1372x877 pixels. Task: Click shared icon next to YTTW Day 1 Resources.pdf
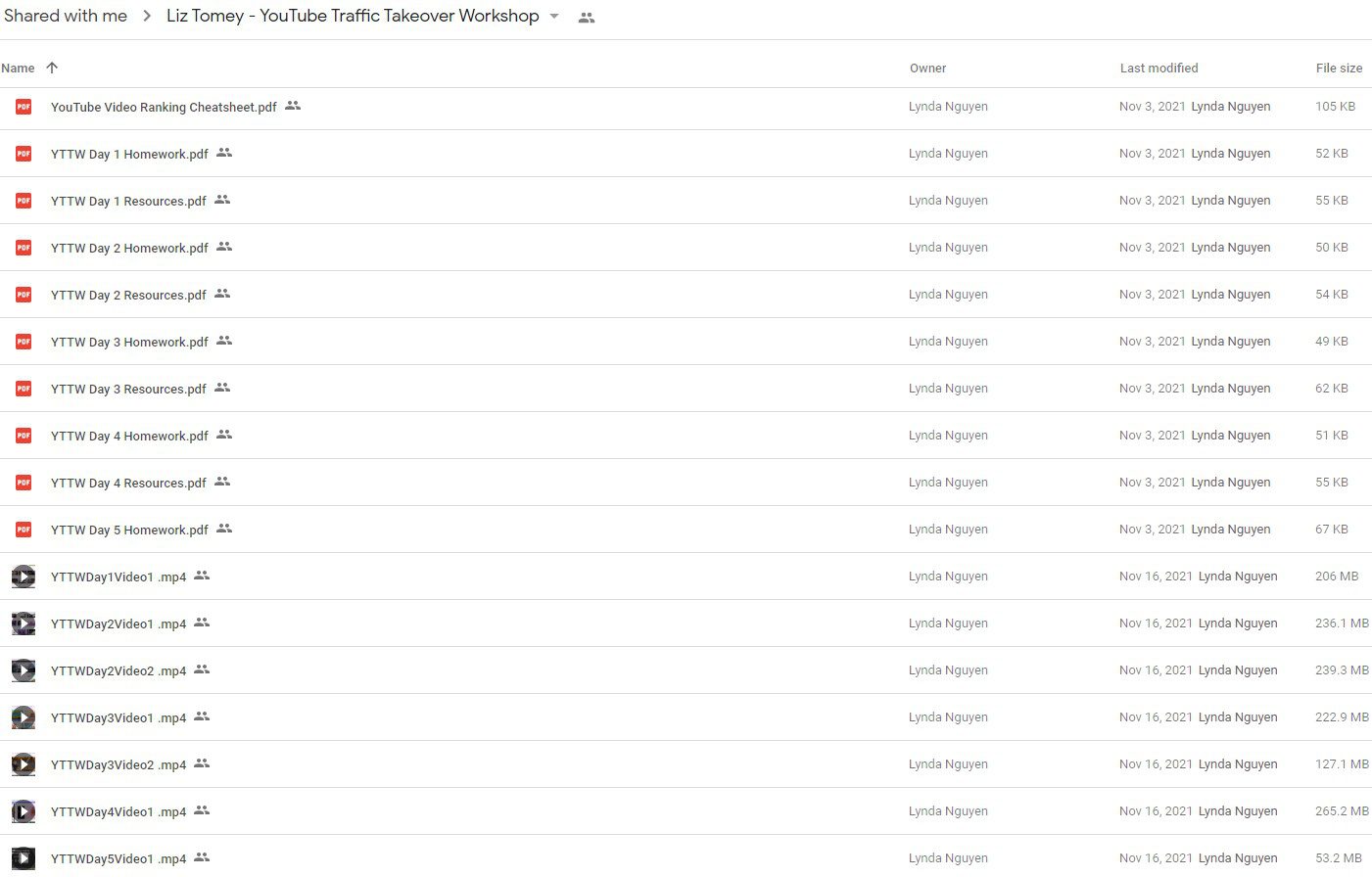[x=222, y=200]
